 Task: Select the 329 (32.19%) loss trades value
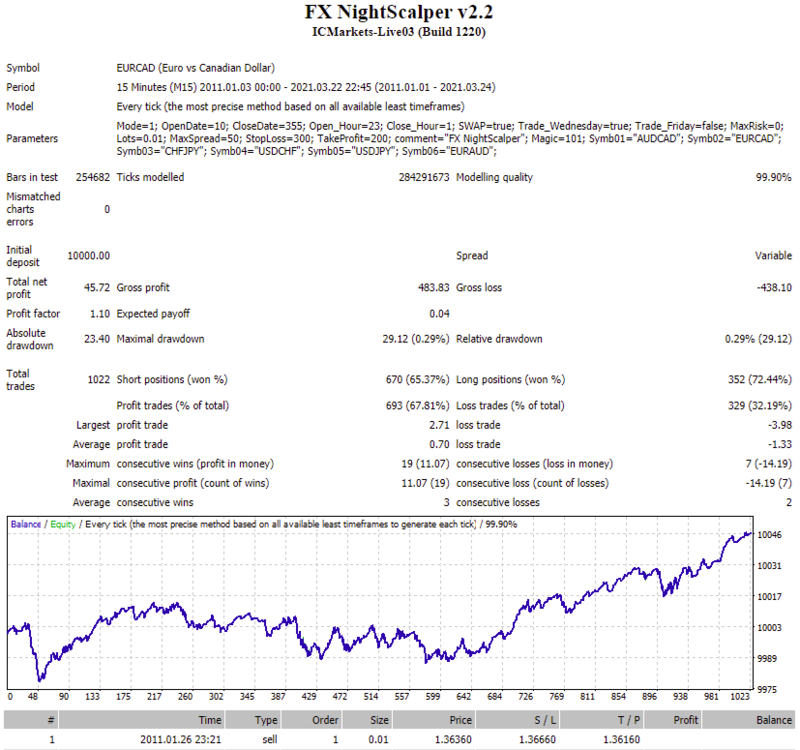[x=760, y=406]
